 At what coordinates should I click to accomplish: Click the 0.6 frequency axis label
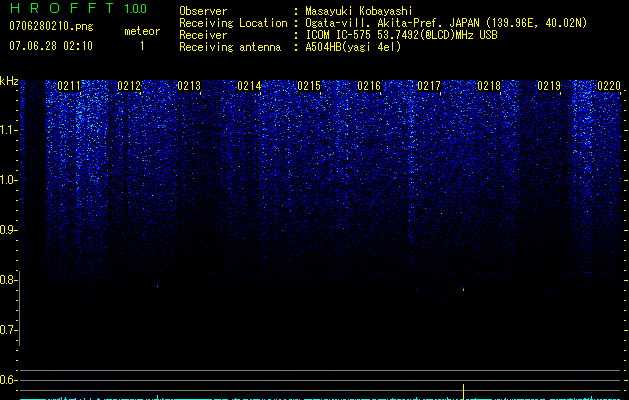(8, 380)
